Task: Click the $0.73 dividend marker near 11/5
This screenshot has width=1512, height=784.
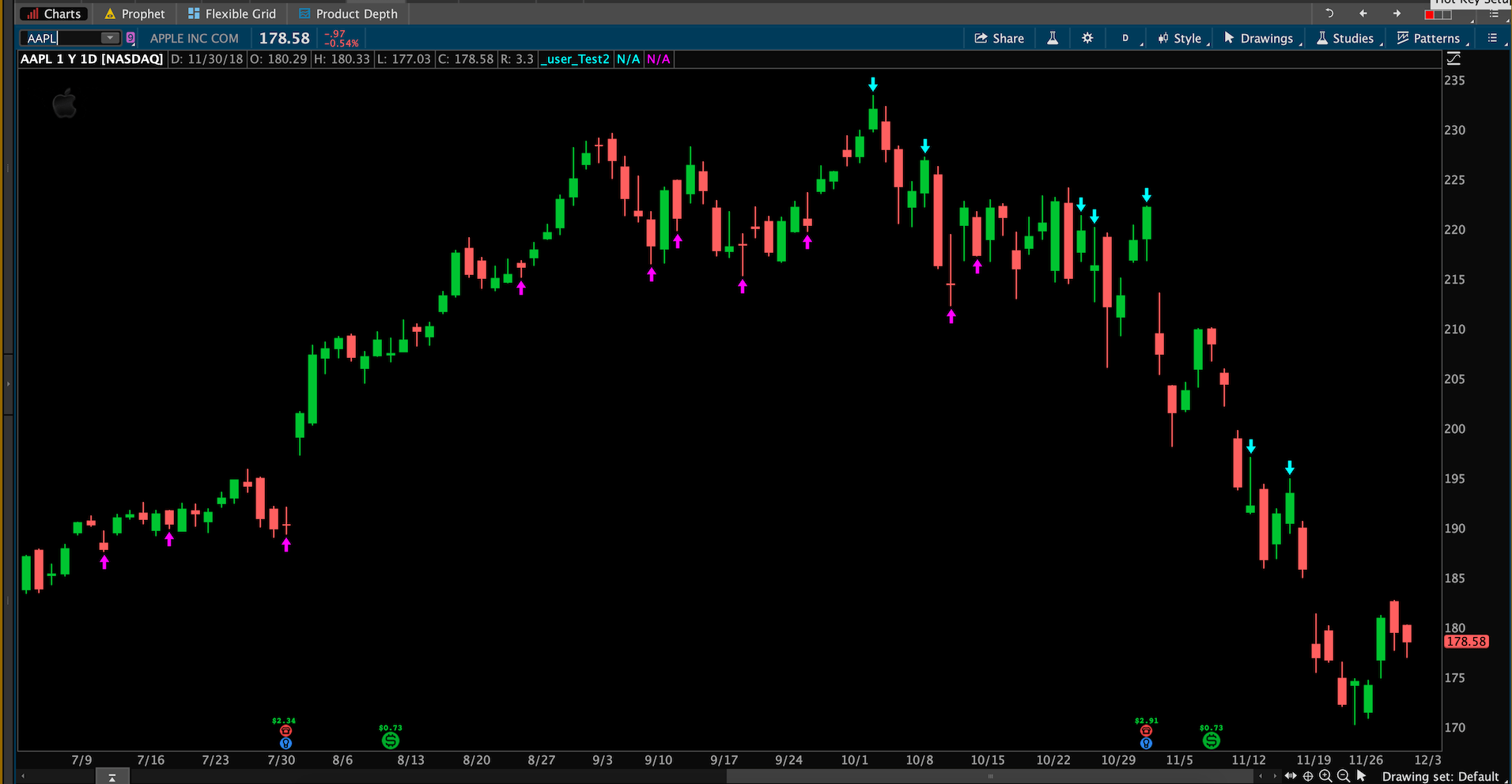Action: click(x=1211, y=741)
